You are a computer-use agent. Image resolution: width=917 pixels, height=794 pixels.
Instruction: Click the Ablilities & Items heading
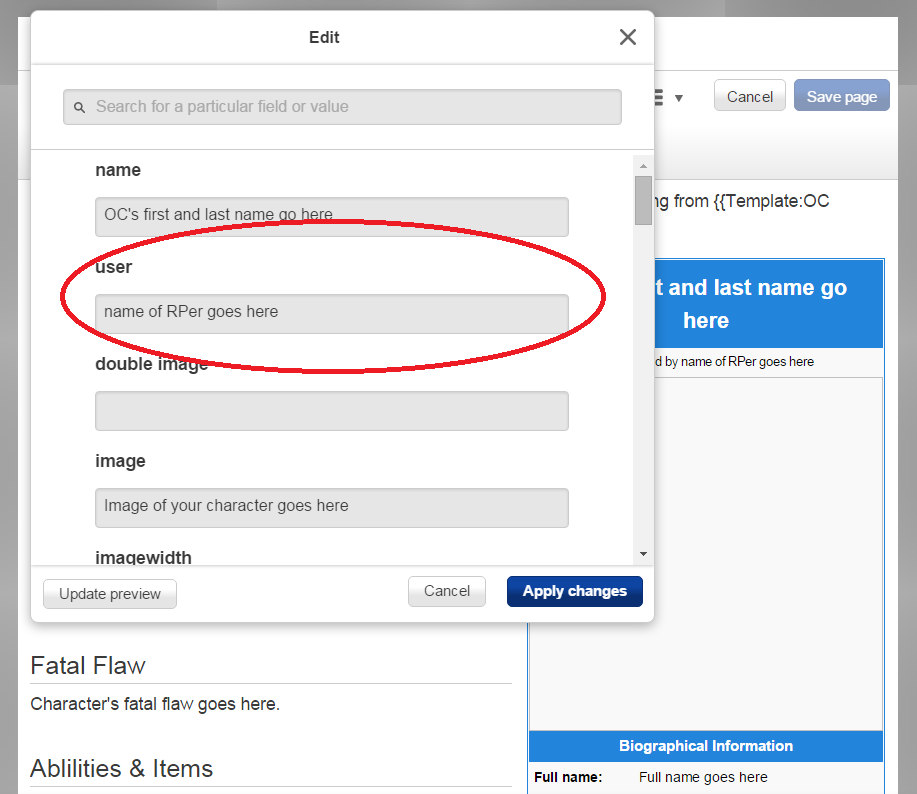point(122,768)
